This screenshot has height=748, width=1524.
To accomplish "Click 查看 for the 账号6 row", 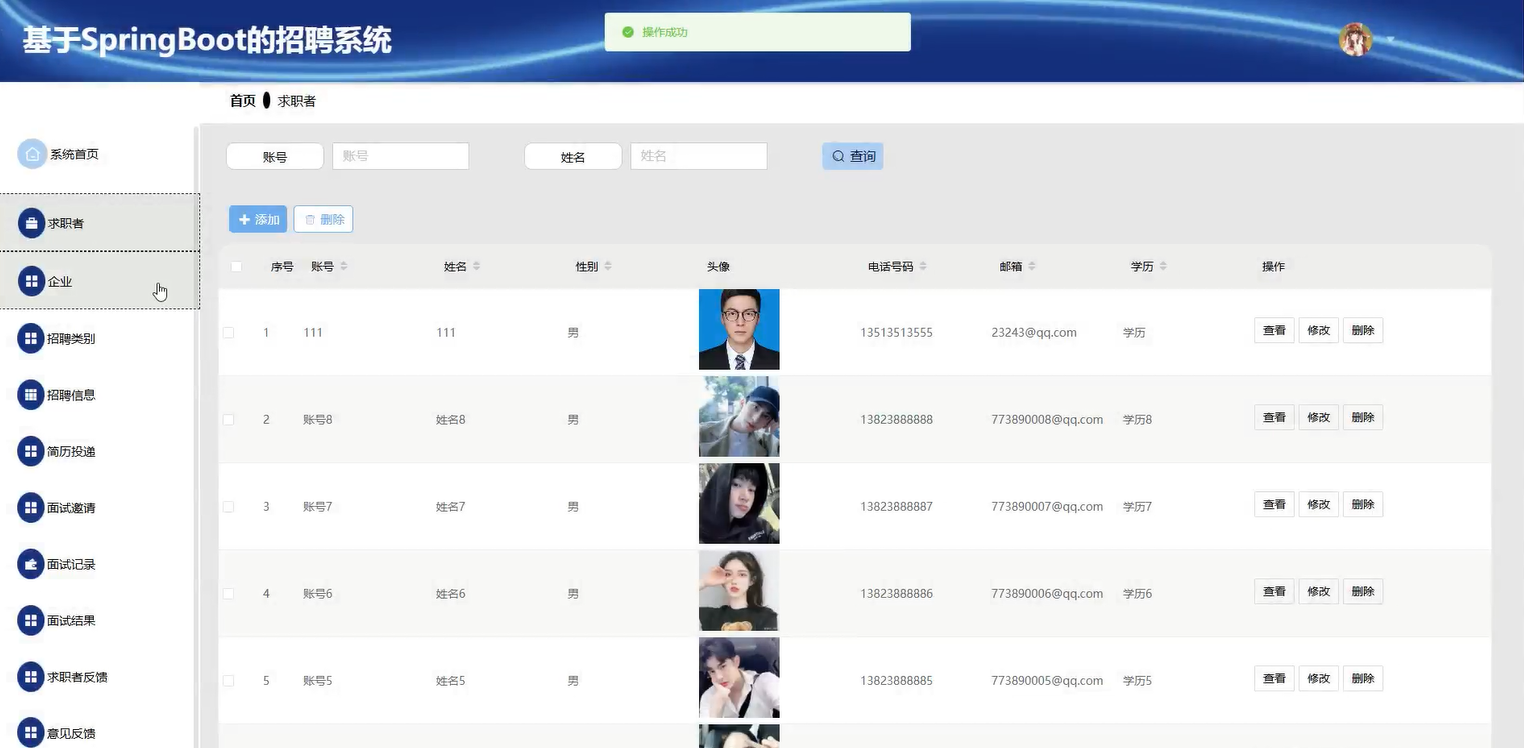I will [1274, 591].
